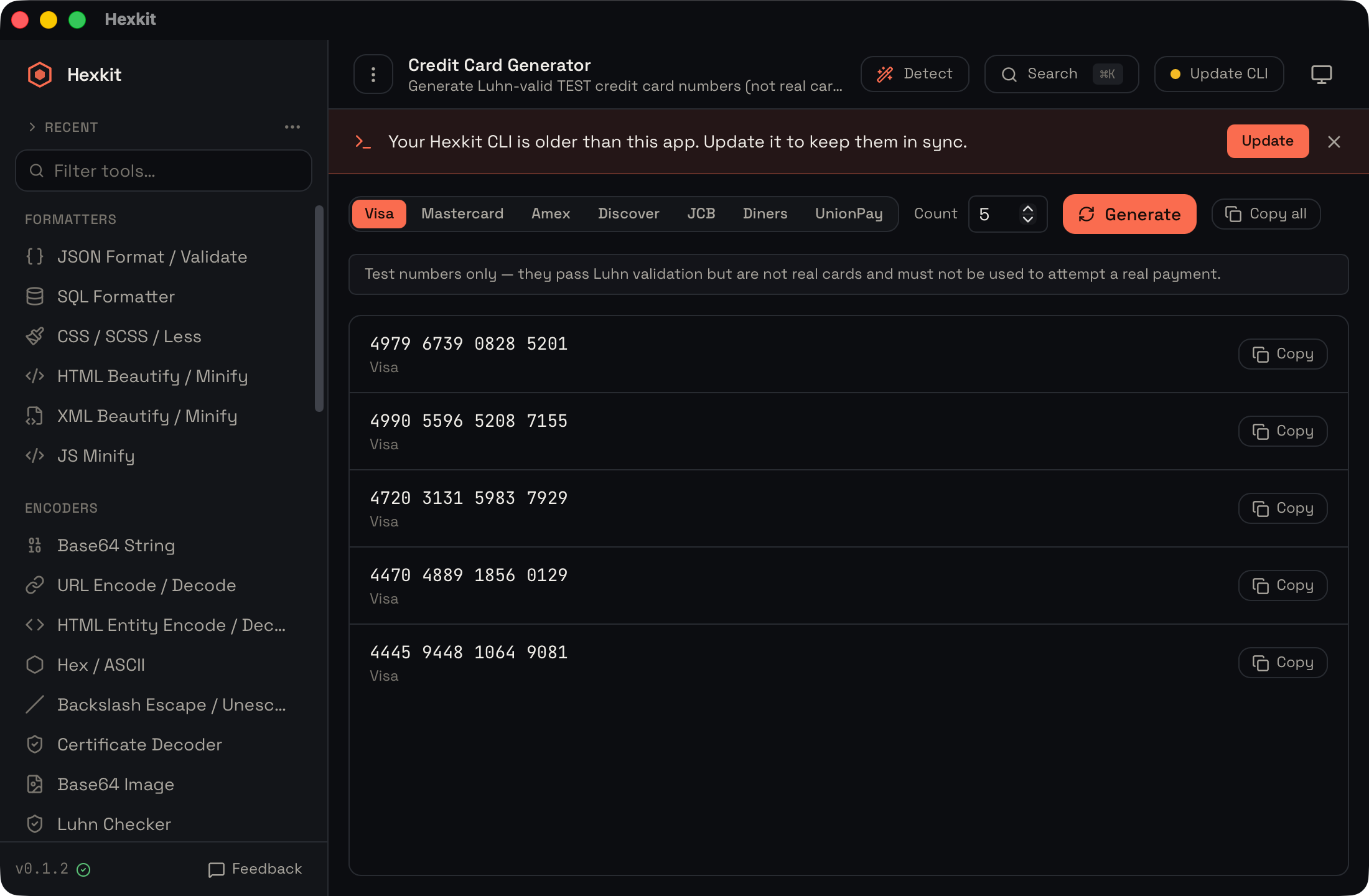Viewport: 1369px width, 896px height.
Task: Copy card number 4990 5596 5208 7155
Action: coord(1283,431)
